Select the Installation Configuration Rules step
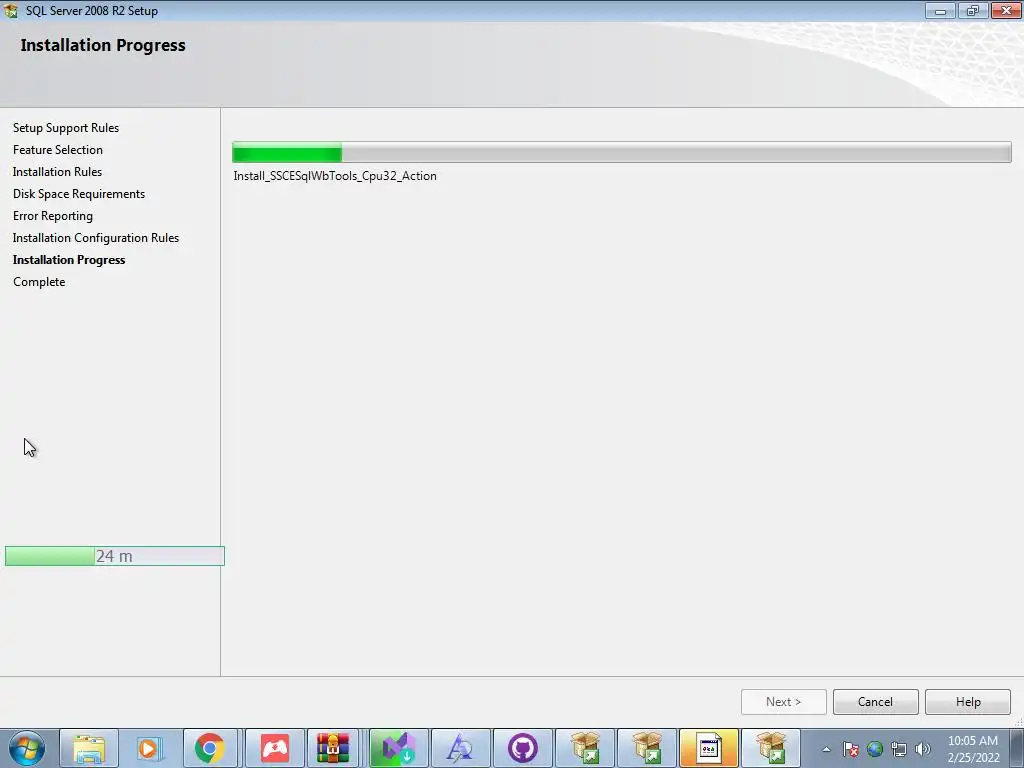This screenshot has height=768, width=1024. click(96, 238)
